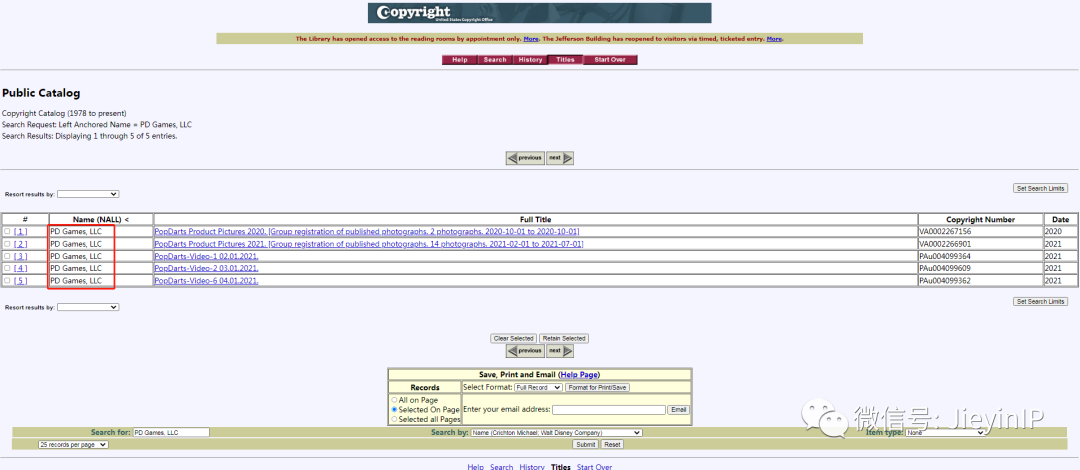
Task: Check the box for record 2
Action: point(7,244)
